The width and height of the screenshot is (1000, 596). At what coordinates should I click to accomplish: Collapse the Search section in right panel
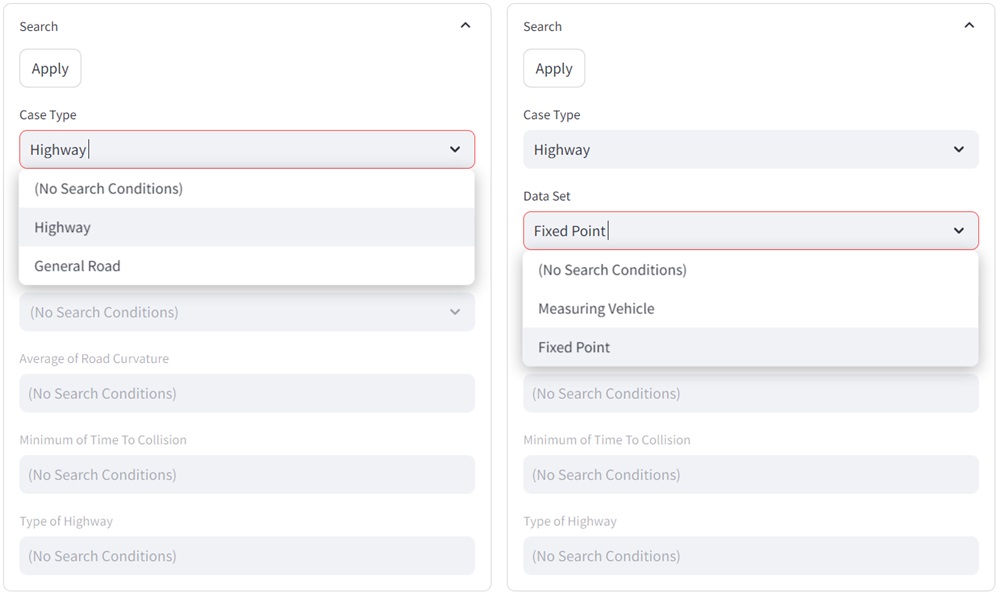(968, 26)
